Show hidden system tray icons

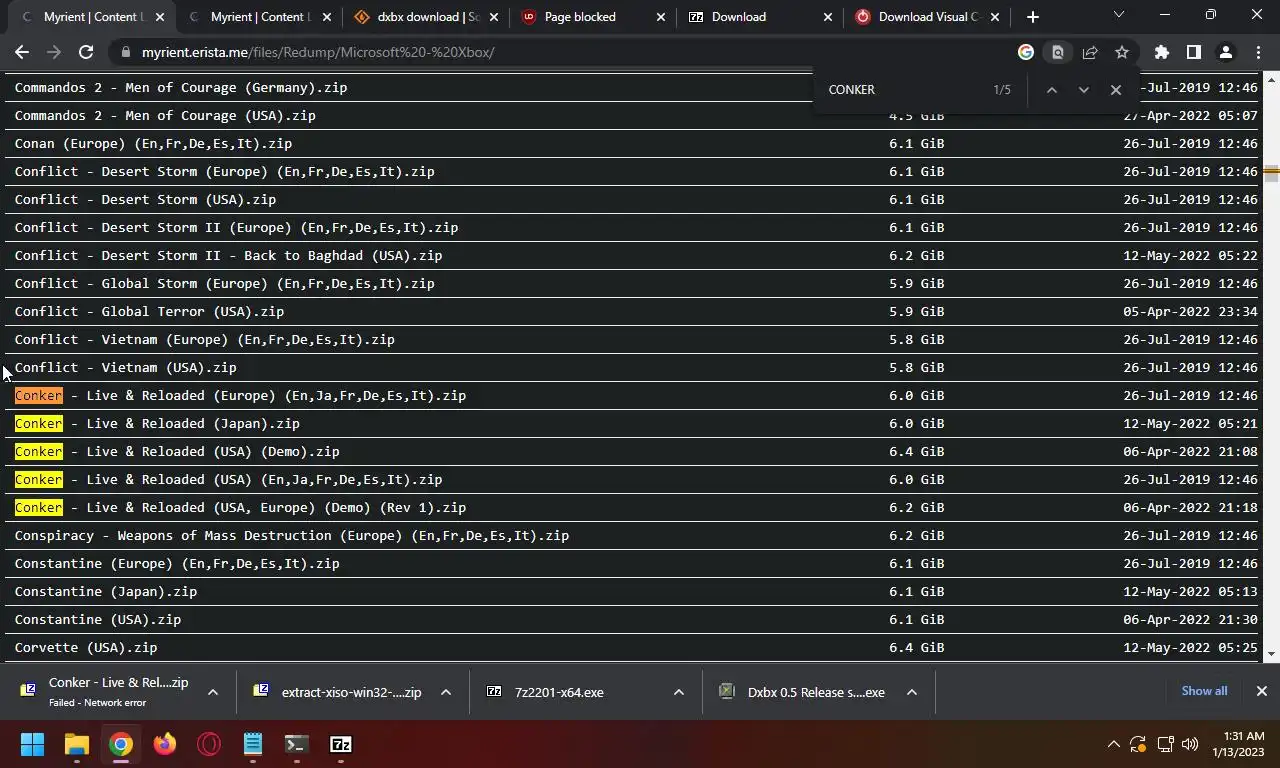point(1113,744)
